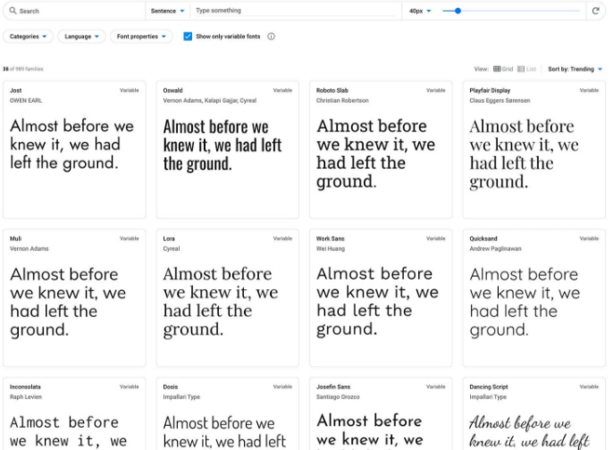Open Sort by Trending dropdown
Viewport: 613px width, 450px height.
pos(575,69)
